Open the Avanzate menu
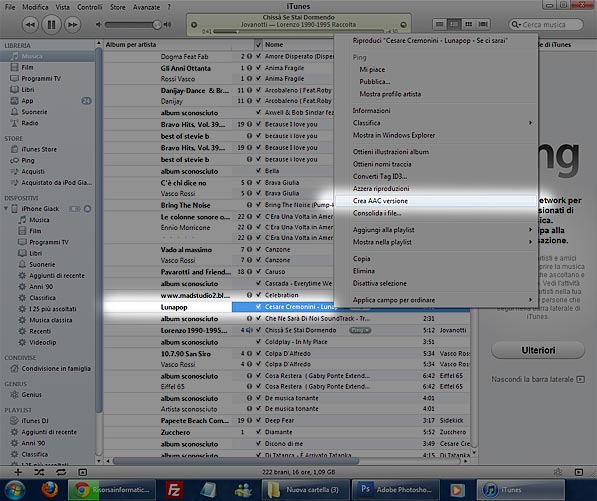The image size is (597, 501). pos(146,7)
